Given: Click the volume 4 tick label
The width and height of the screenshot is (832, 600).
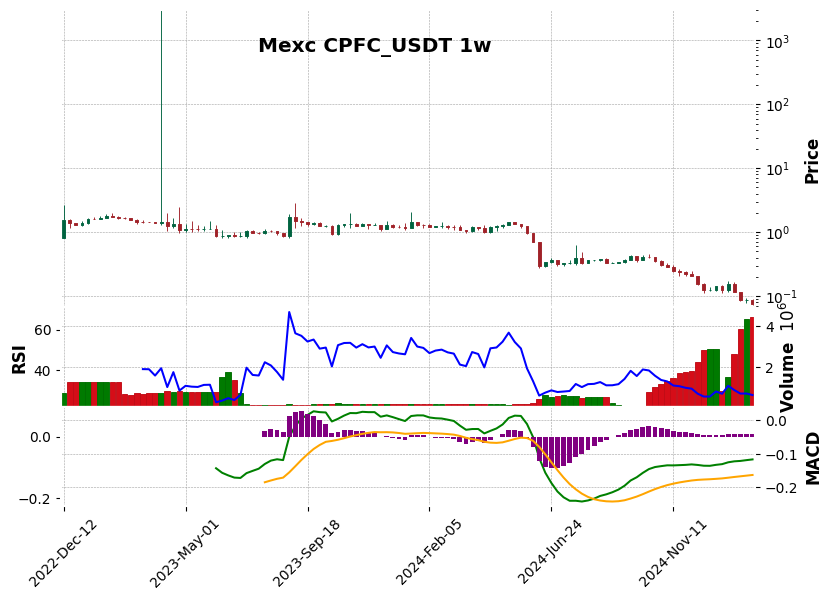Looking at the screenshot, I should click(771, 327).
